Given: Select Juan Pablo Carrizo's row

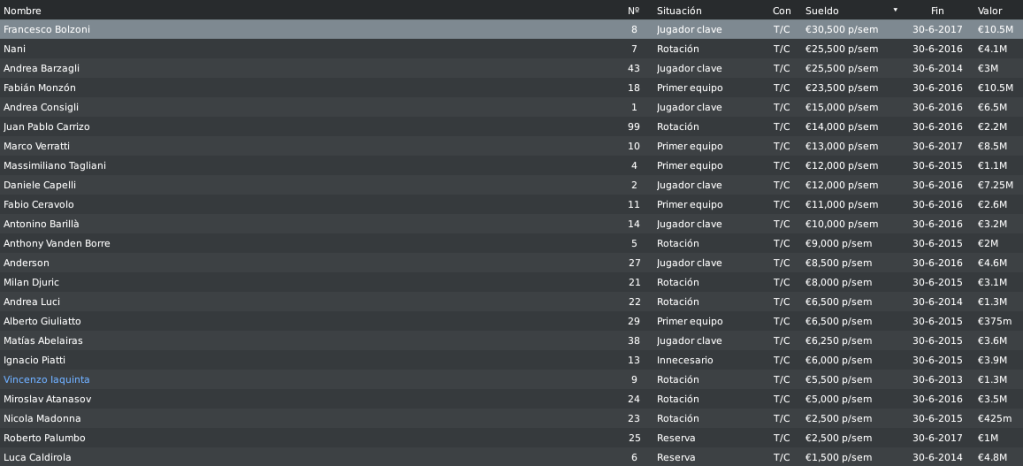Looking at the screenshot, I should pyautogui.click(x=512, y=127).
